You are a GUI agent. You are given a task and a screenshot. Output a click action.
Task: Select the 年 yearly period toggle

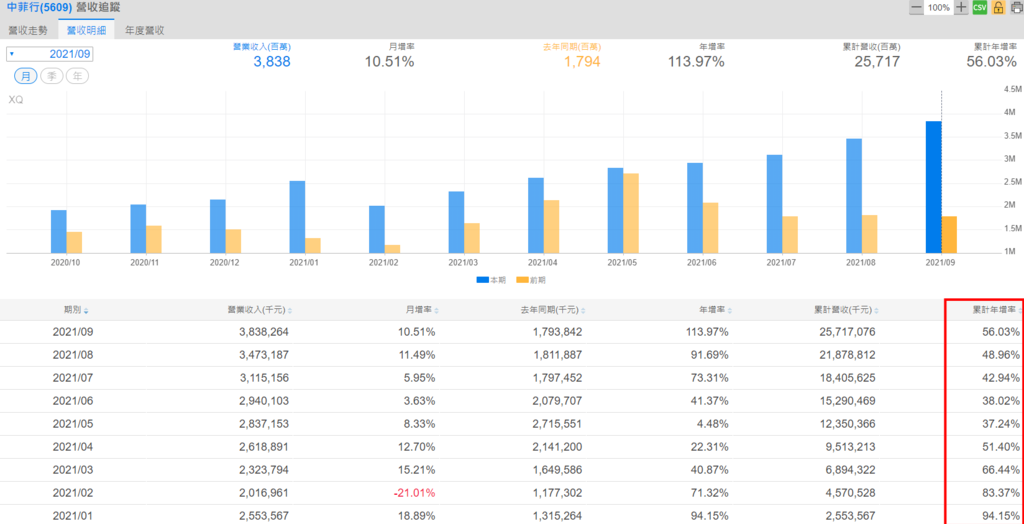[x=77, y=76]
